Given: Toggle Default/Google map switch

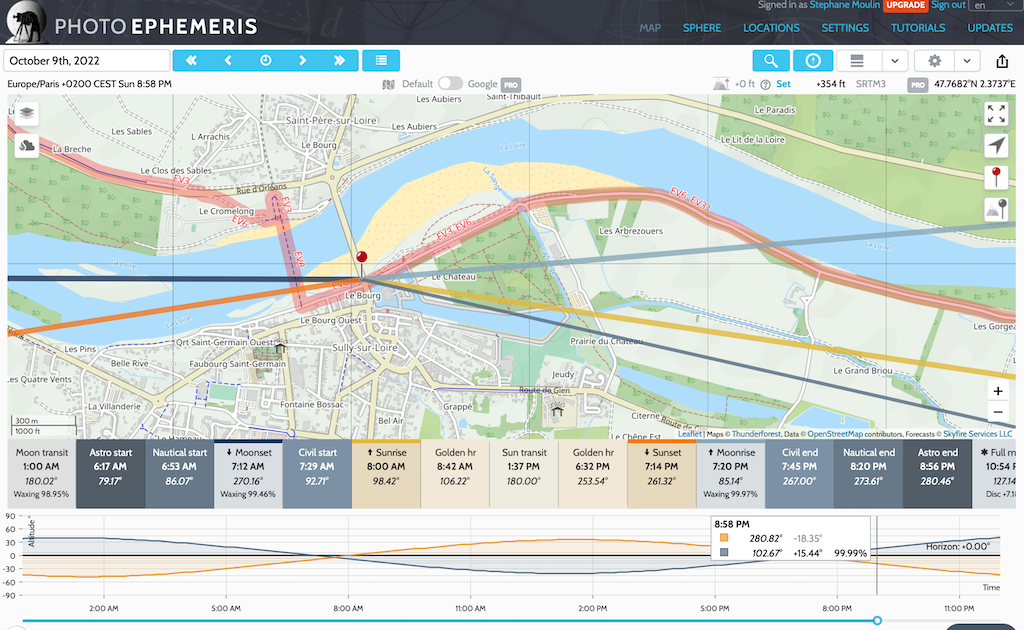Looking at the screenshot, I should click(x=450, y=84).
